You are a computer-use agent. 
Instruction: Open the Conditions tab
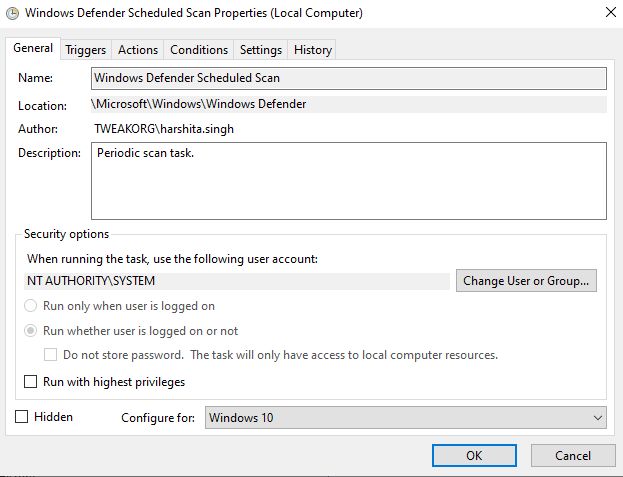click(199, 50)
